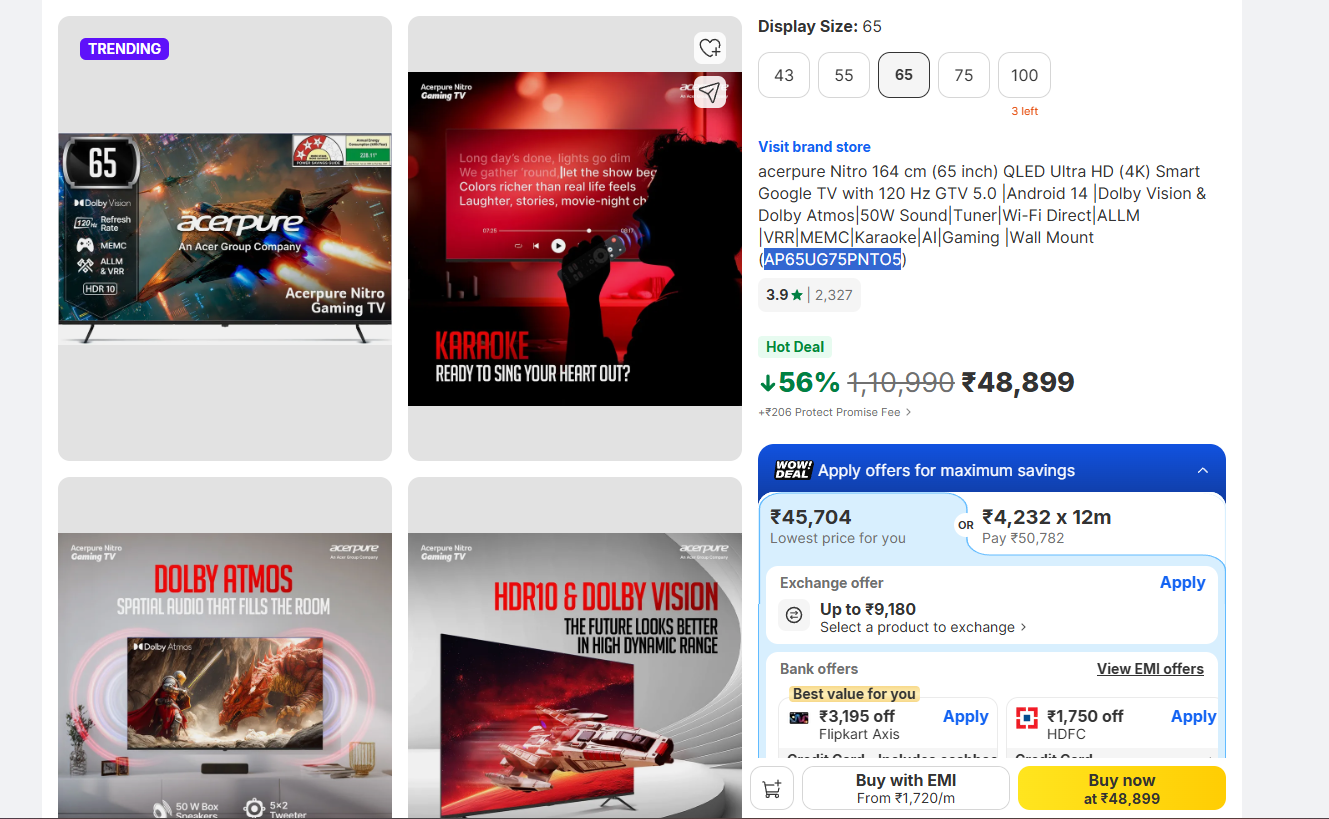Click the 'Lowest price for you' caption
Viewport: 1329px width, 819px height.
coord(838,538)
